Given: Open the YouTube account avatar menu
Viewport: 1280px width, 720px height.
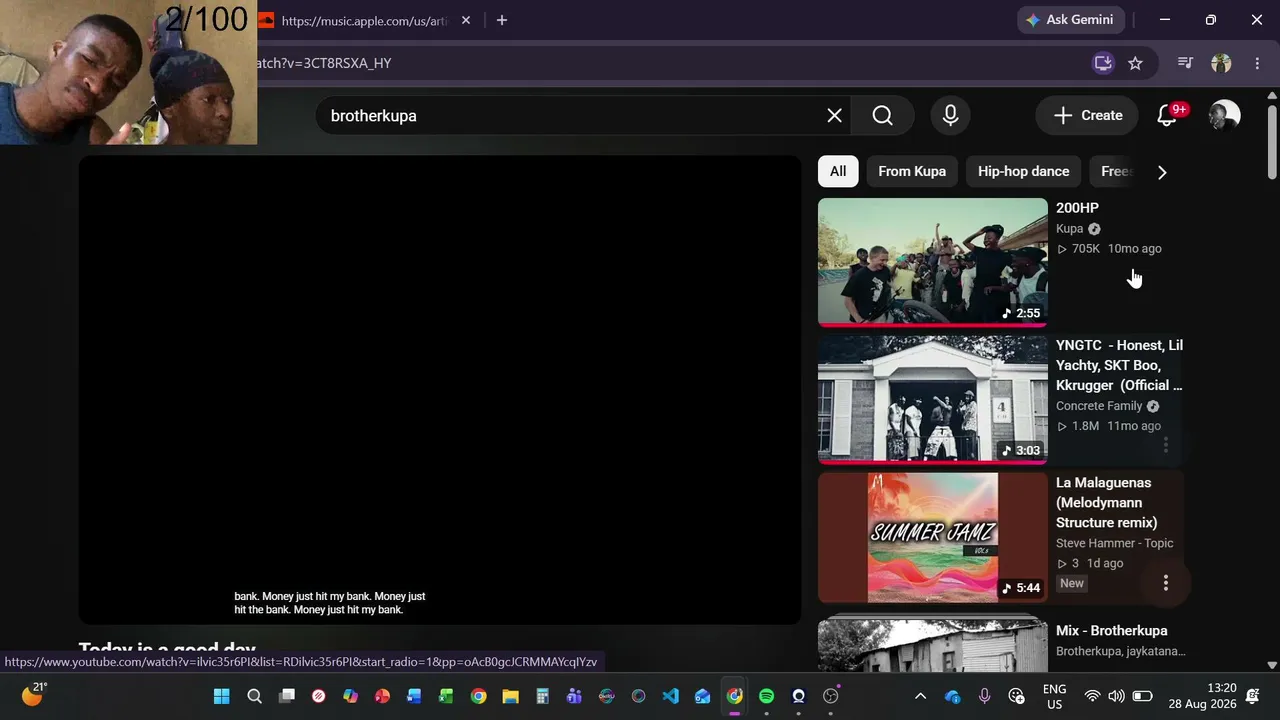Looking at the screenshot, I should tap(1224, 116).
